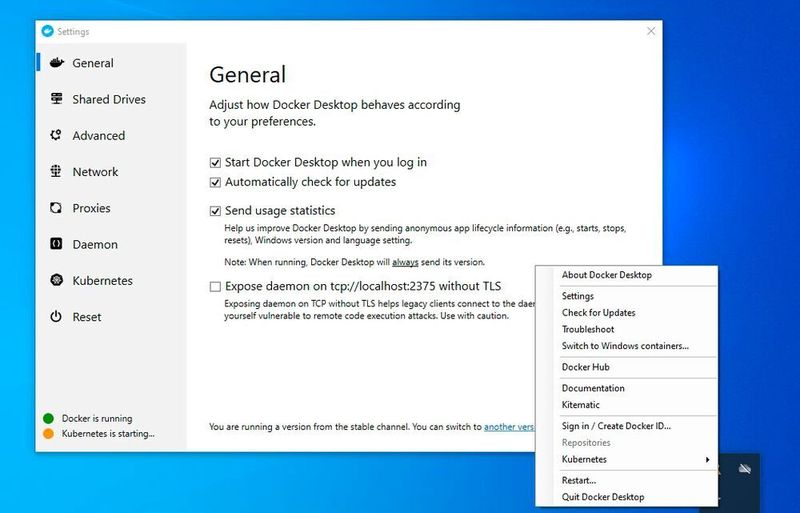The height and width of the screenshot is (513, 800).
Task: Go to the Network settings tab
Action: click(95, 172)
